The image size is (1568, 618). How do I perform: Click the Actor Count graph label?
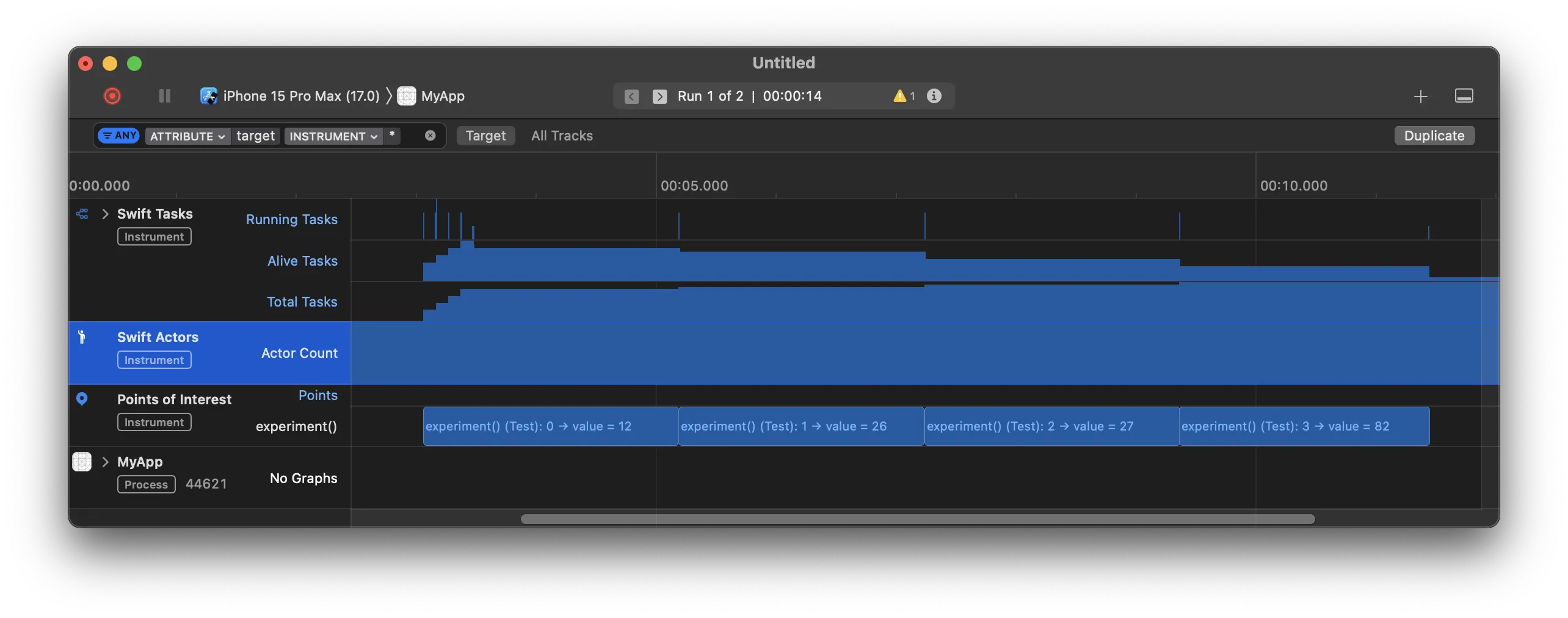coord(299,353)
